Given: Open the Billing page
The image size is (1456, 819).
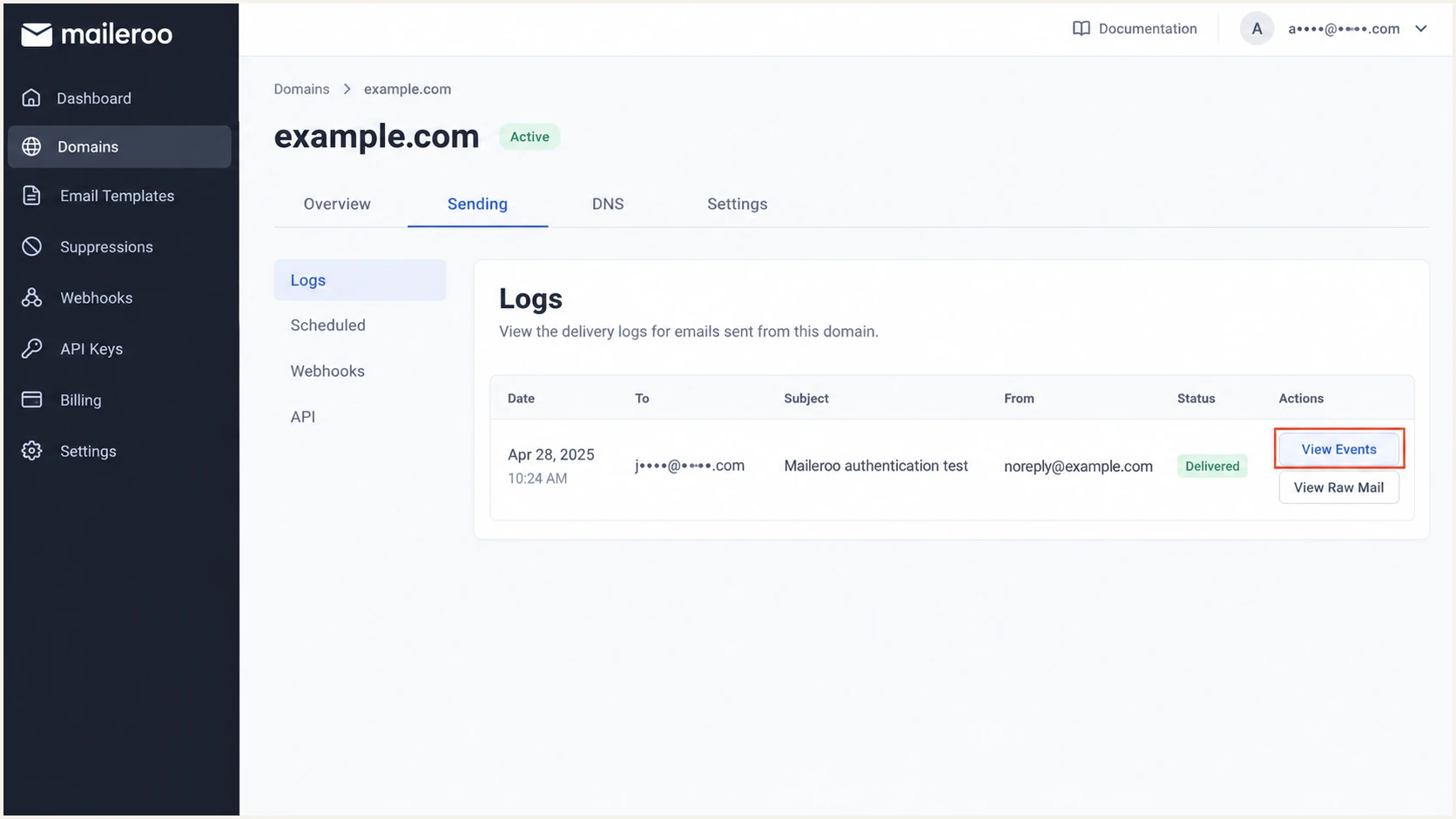Looking at the screenshot, I should (x=80, y=400).
